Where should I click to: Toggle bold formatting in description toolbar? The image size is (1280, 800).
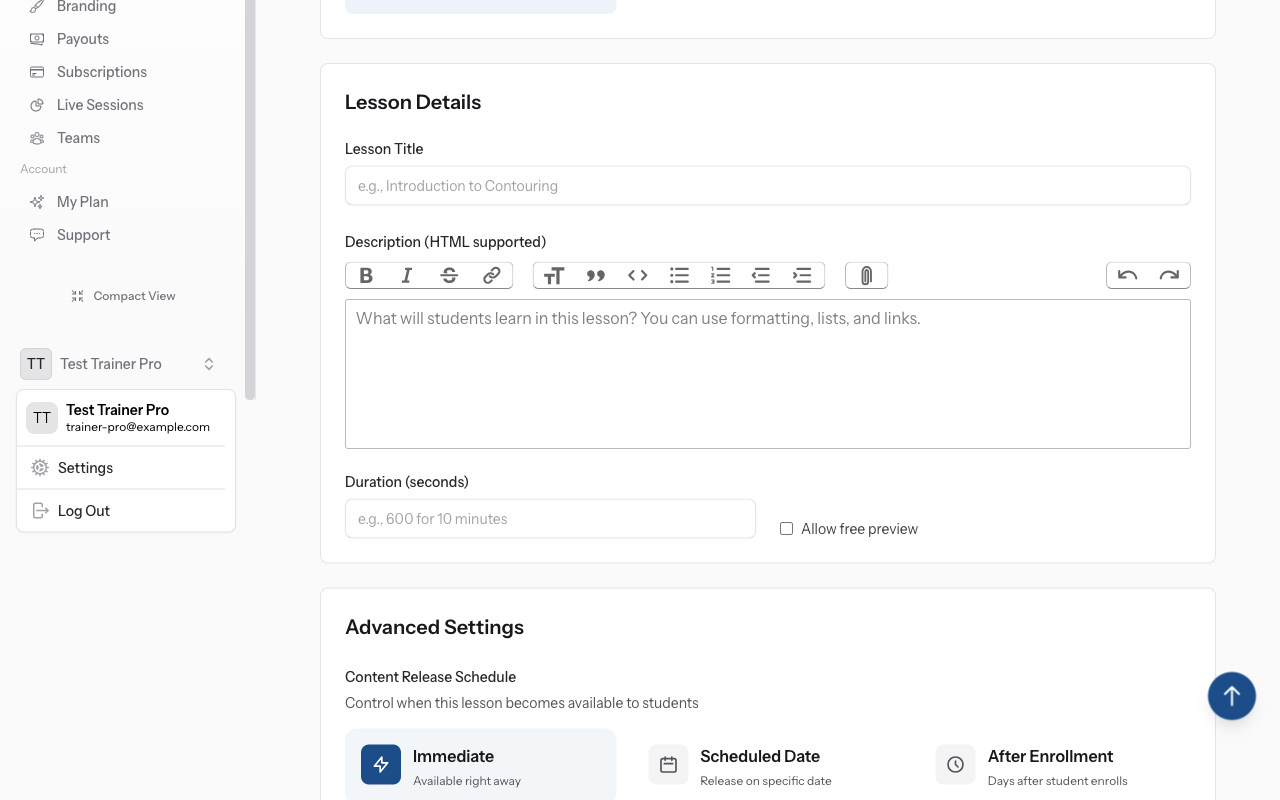coord(366,276)
